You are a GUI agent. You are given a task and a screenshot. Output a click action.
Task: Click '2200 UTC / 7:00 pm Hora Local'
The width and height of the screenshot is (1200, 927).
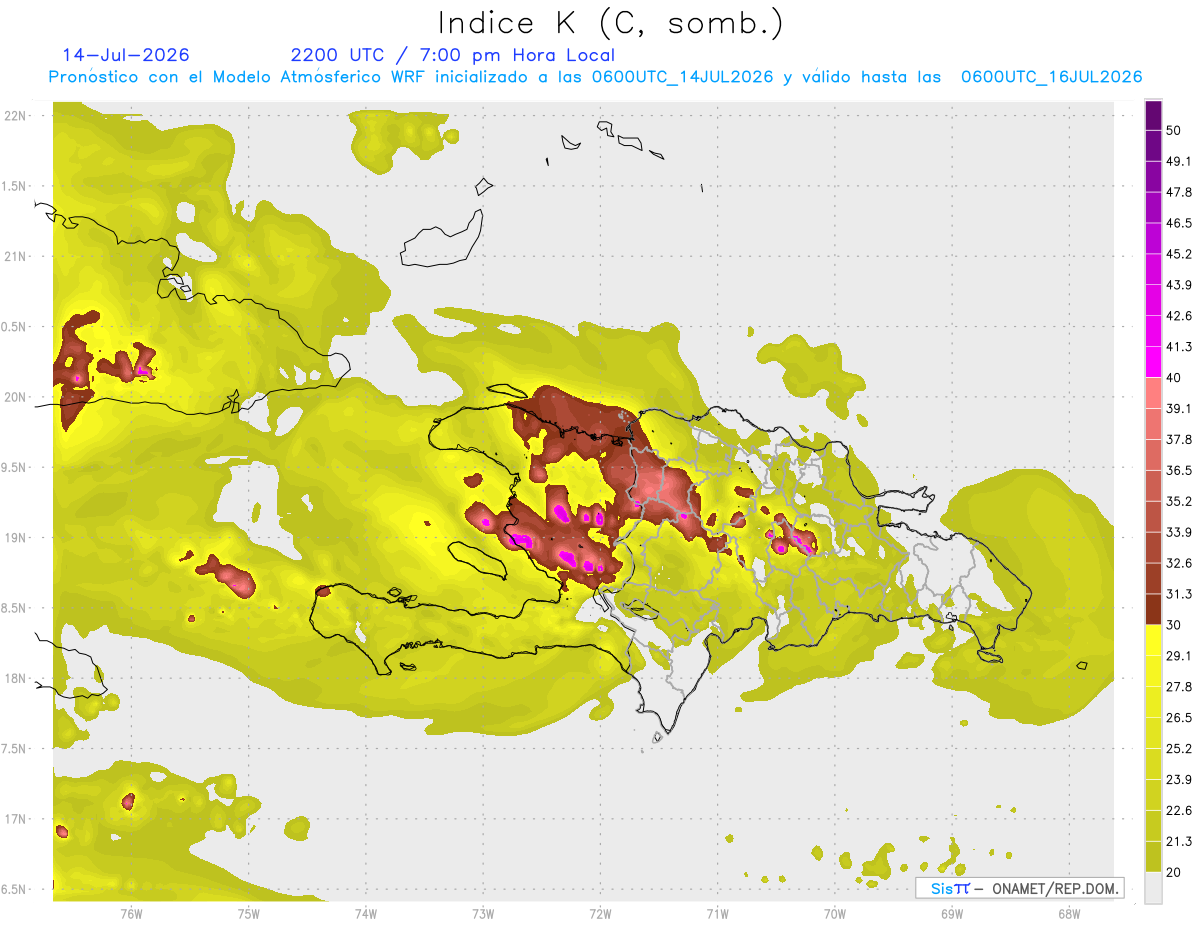click(x=452, y=55)
